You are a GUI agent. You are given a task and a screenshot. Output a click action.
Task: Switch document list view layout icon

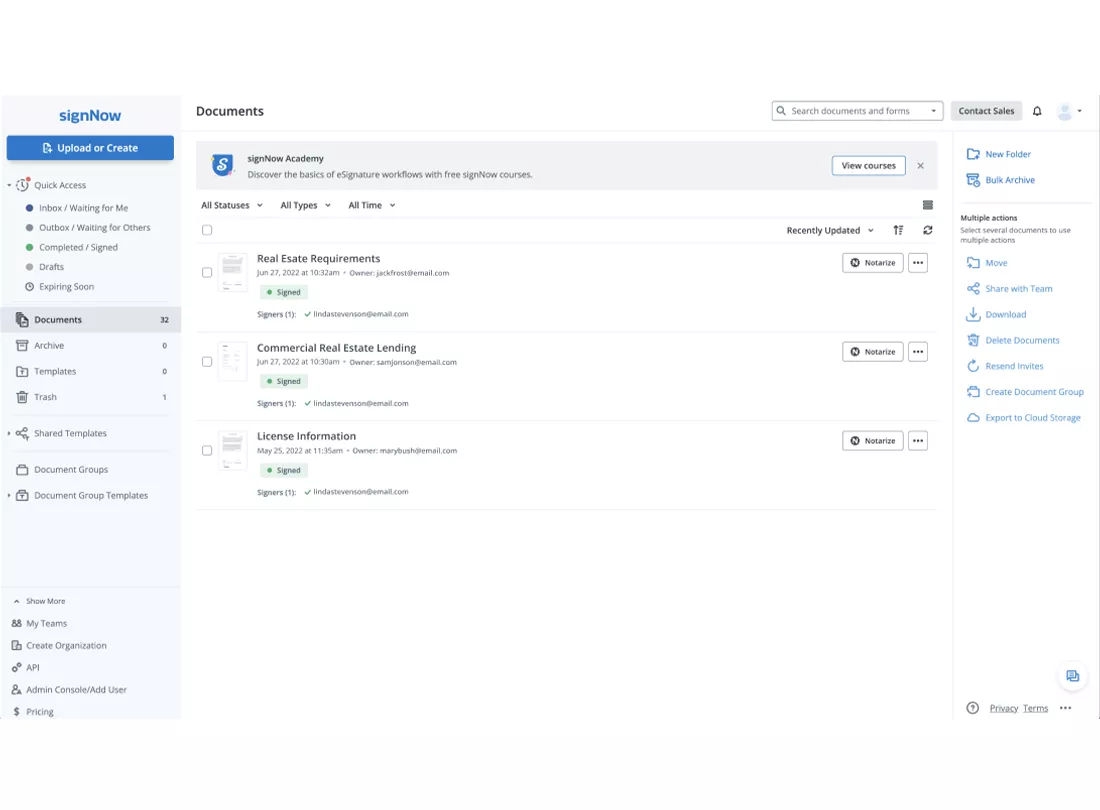coord(927,205)
